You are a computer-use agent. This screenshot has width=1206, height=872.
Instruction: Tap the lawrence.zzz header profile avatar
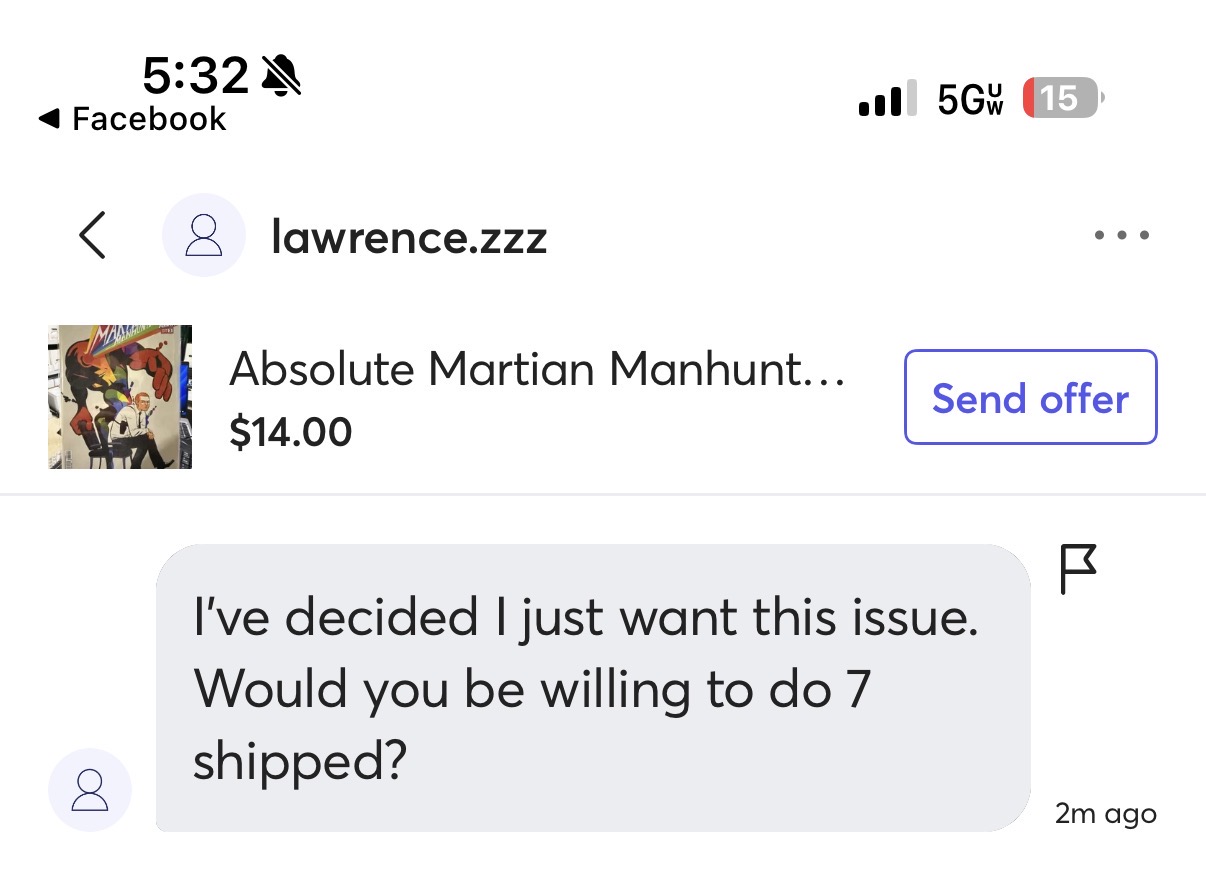204,236
